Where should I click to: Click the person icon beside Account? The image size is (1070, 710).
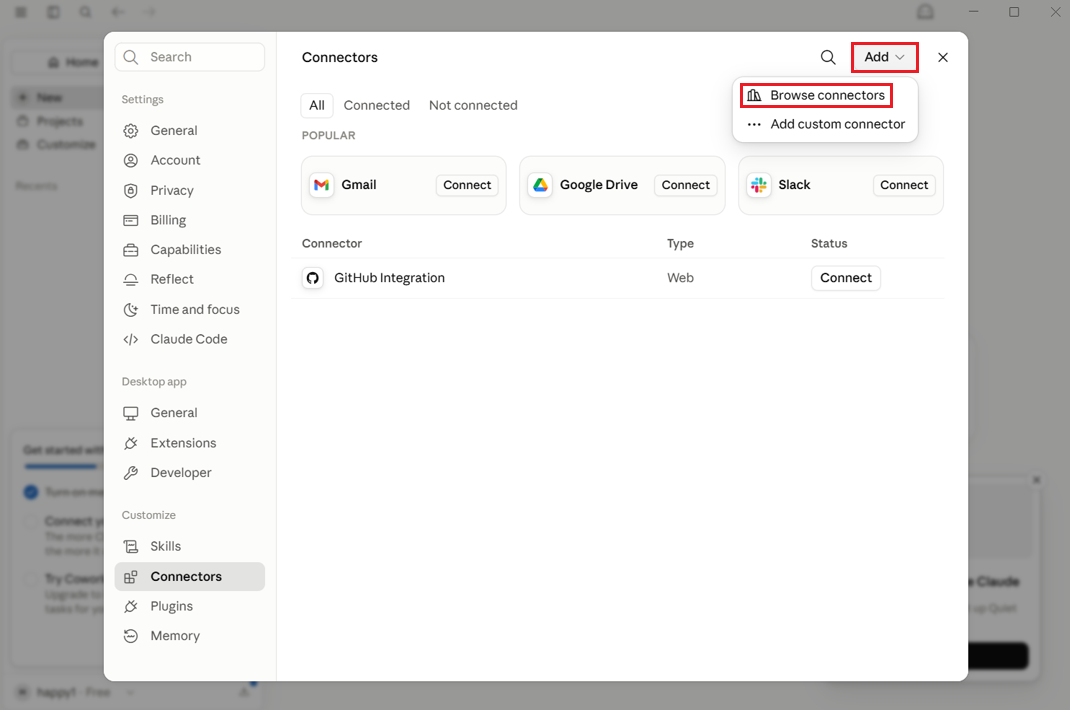pos(130,160)
